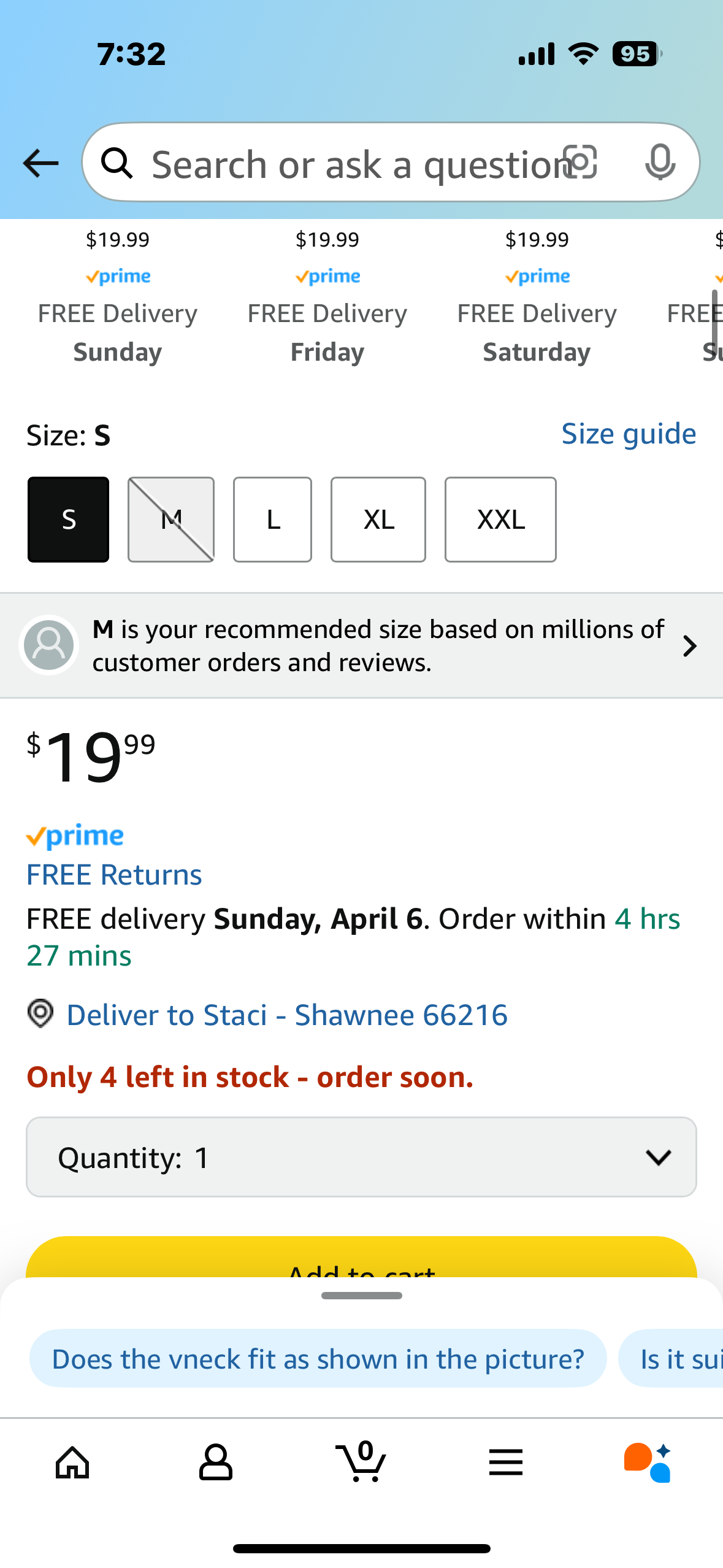Open the Size guide link
This screenshot has width=723, height=1568.
click(629, 434)
